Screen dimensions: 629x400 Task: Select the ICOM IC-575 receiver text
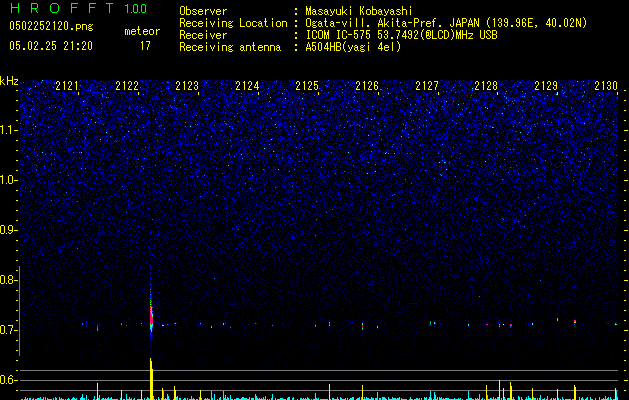pyautogui.click(x=402, y=35)
